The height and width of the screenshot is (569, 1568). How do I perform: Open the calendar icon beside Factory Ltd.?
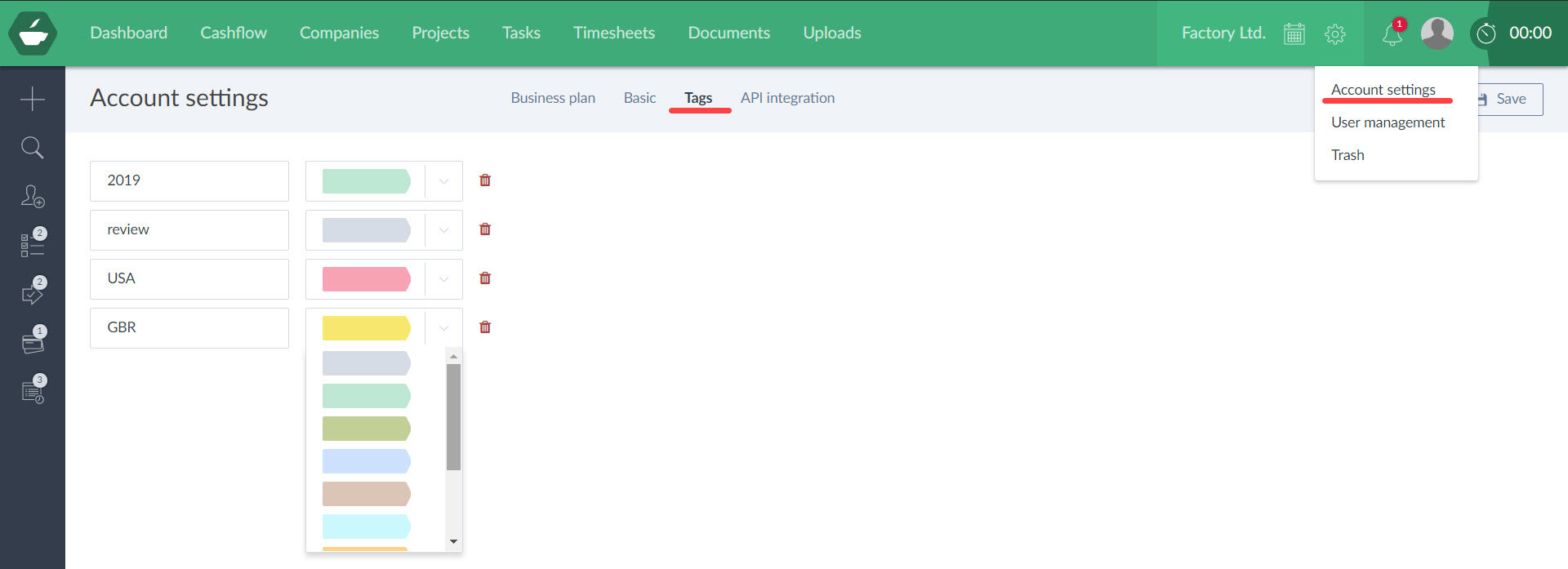click(1294, 33)
